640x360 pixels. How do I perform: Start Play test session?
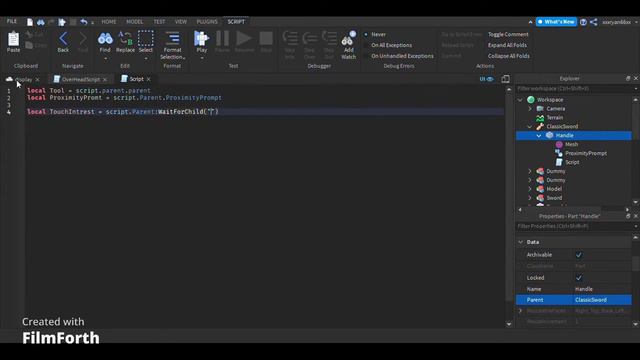(201, 42)
